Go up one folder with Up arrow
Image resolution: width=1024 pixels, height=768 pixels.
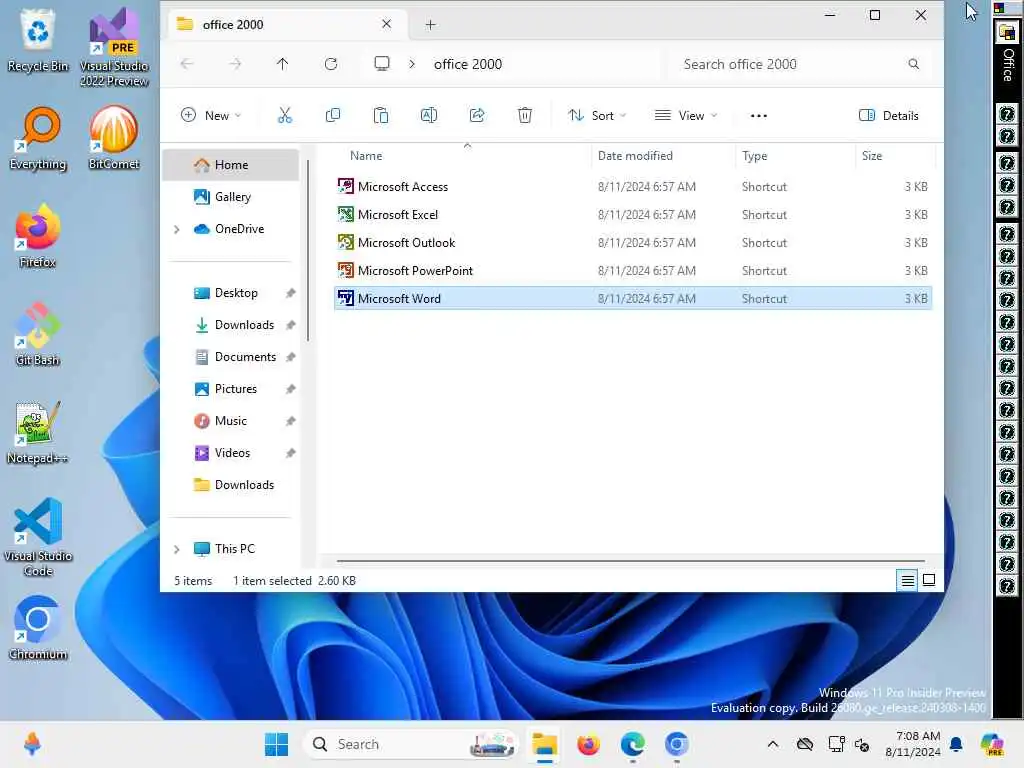tap(282, 64)
